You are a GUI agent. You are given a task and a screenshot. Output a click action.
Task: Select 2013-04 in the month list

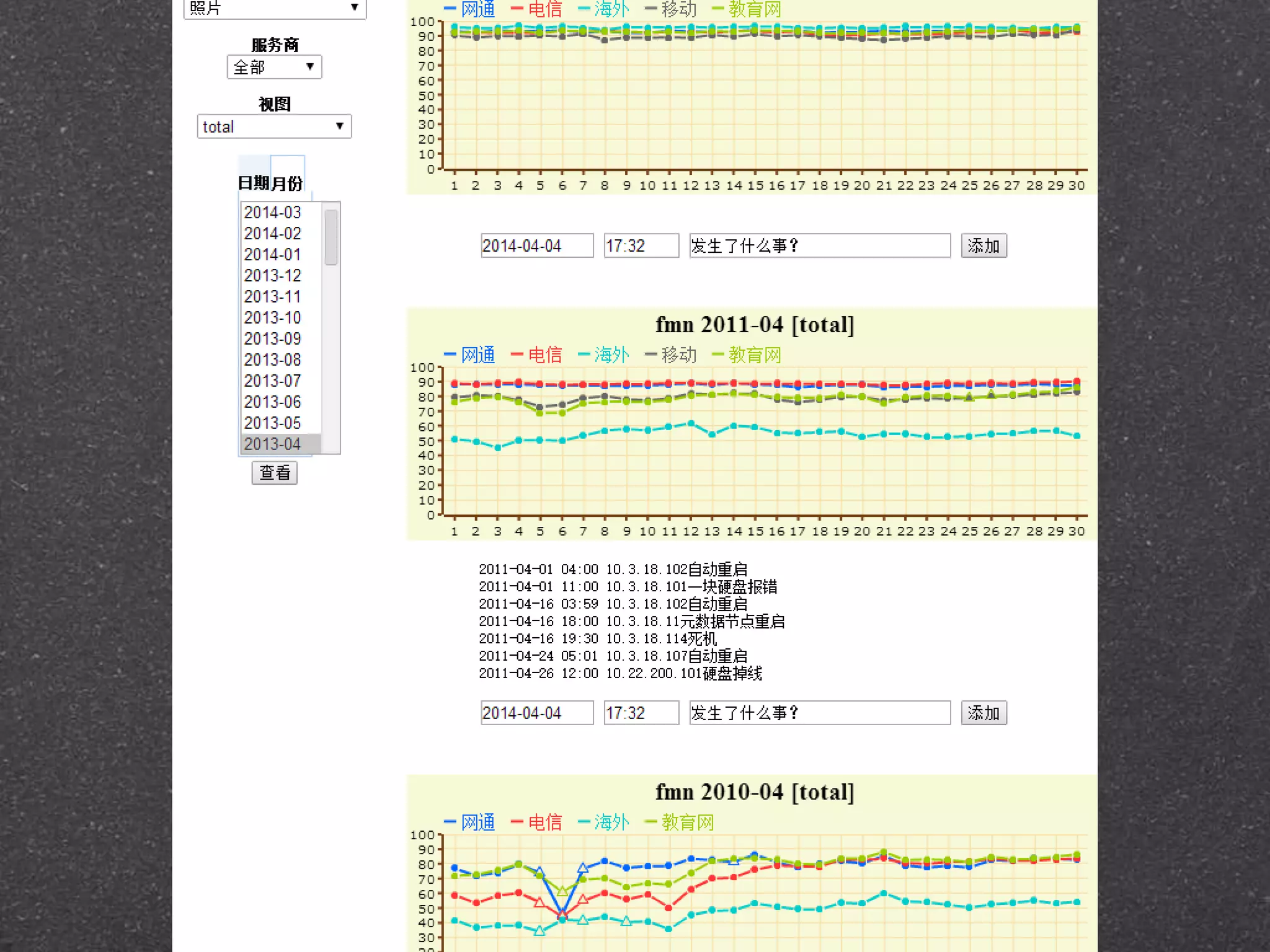tap(273, 444)
